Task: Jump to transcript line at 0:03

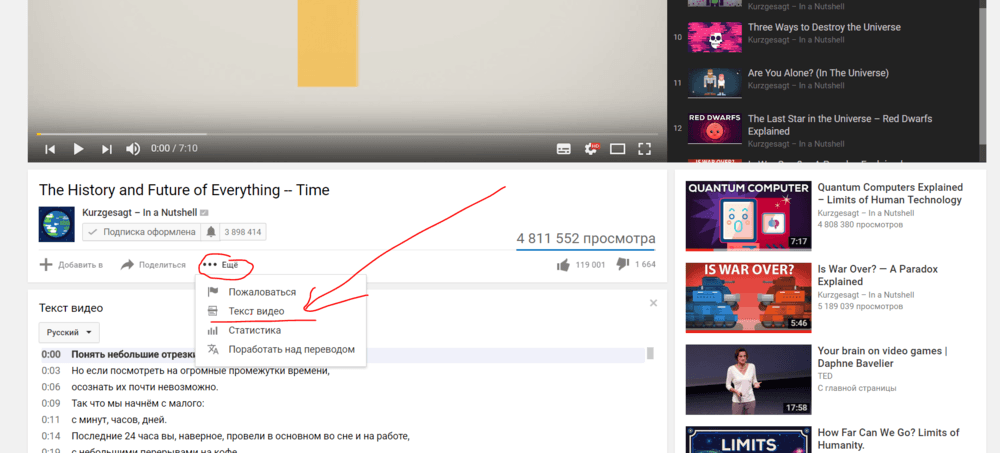Action: (343, 371)
